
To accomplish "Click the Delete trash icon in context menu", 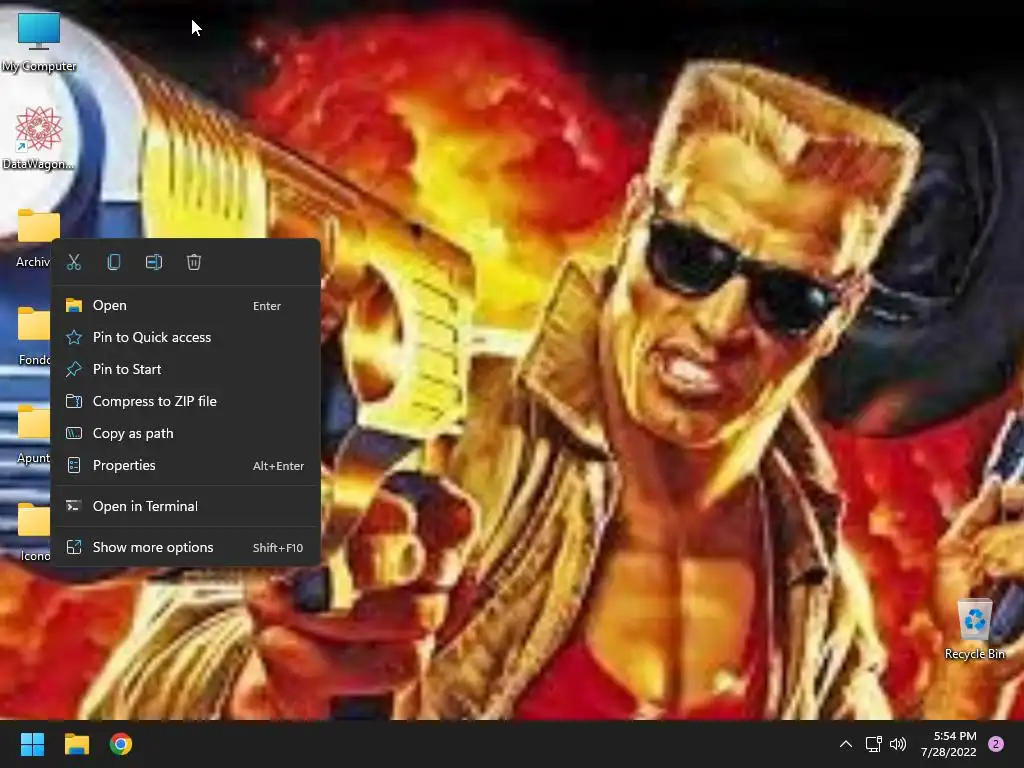I will click(194, 262).
